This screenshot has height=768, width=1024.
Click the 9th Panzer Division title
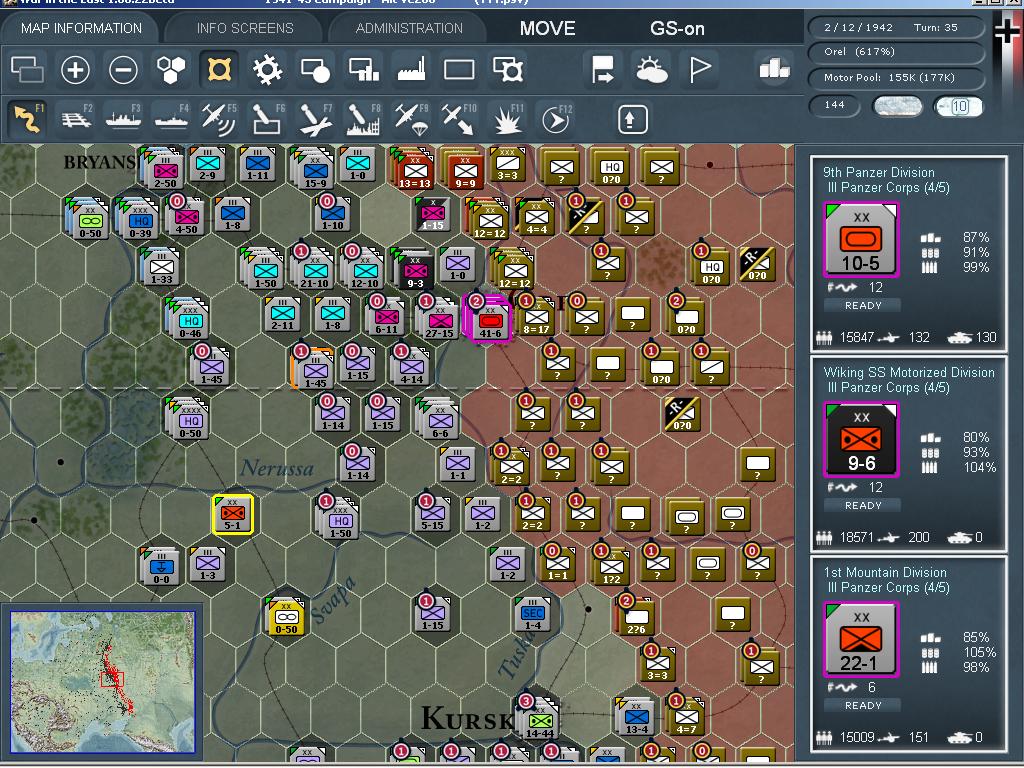click(x=878, y=172)
